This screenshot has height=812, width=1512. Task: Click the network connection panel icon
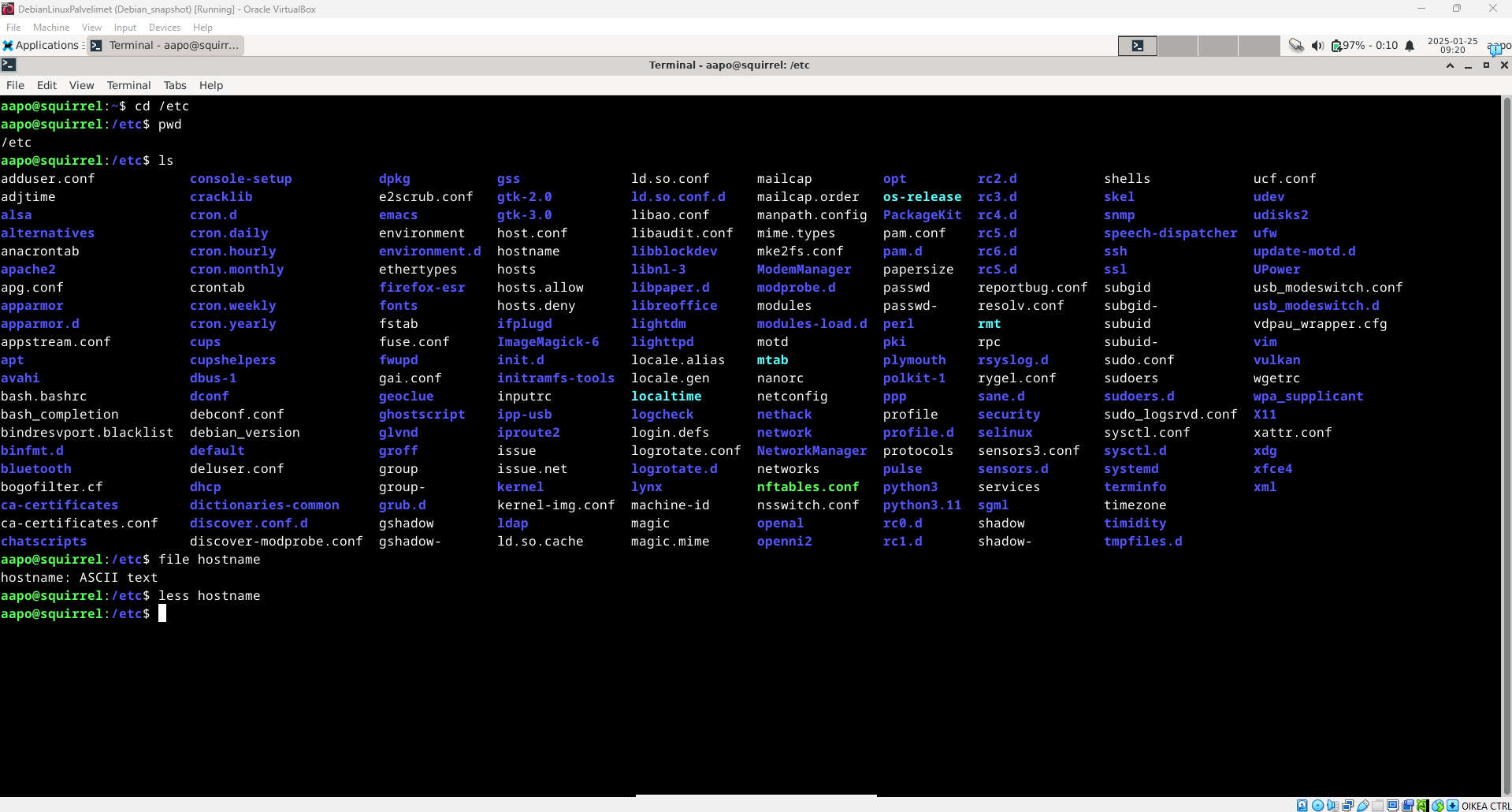click(1296, 46)
